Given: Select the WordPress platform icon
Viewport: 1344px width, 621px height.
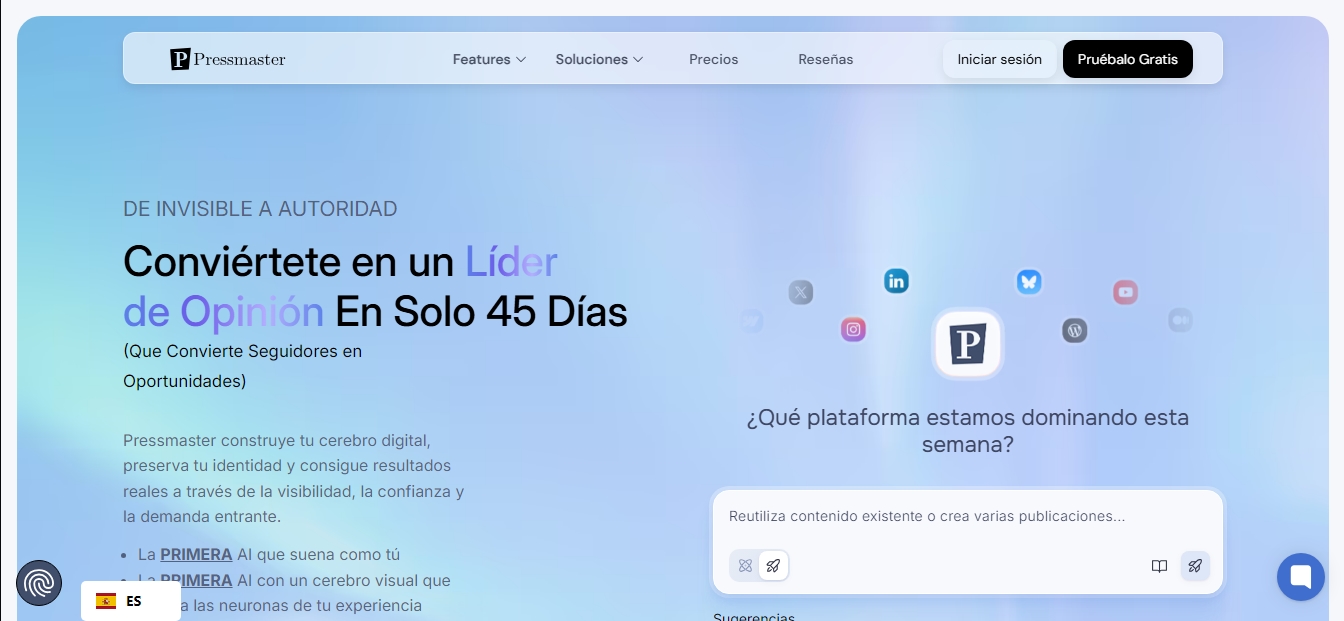Looking at the screenshot, I should tap(1075, 330).
